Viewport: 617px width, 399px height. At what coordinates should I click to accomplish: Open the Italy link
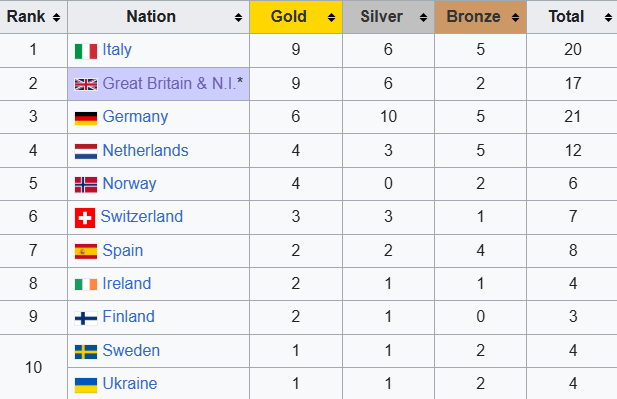pos(117,50)
